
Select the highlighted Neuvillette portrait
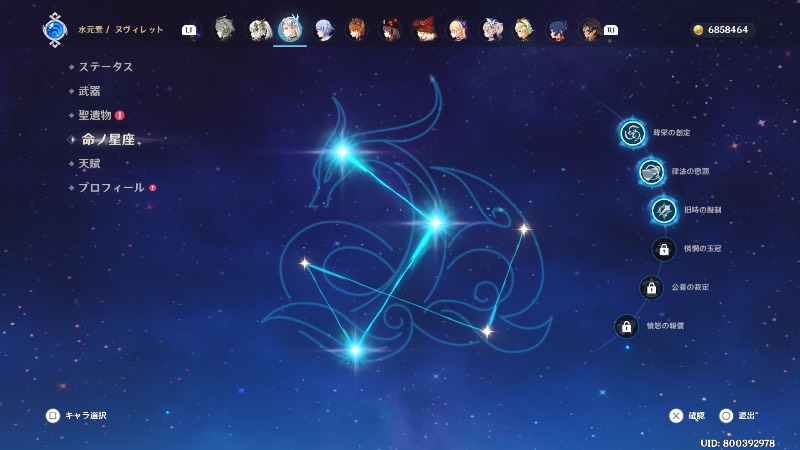[x=290, y=29]
